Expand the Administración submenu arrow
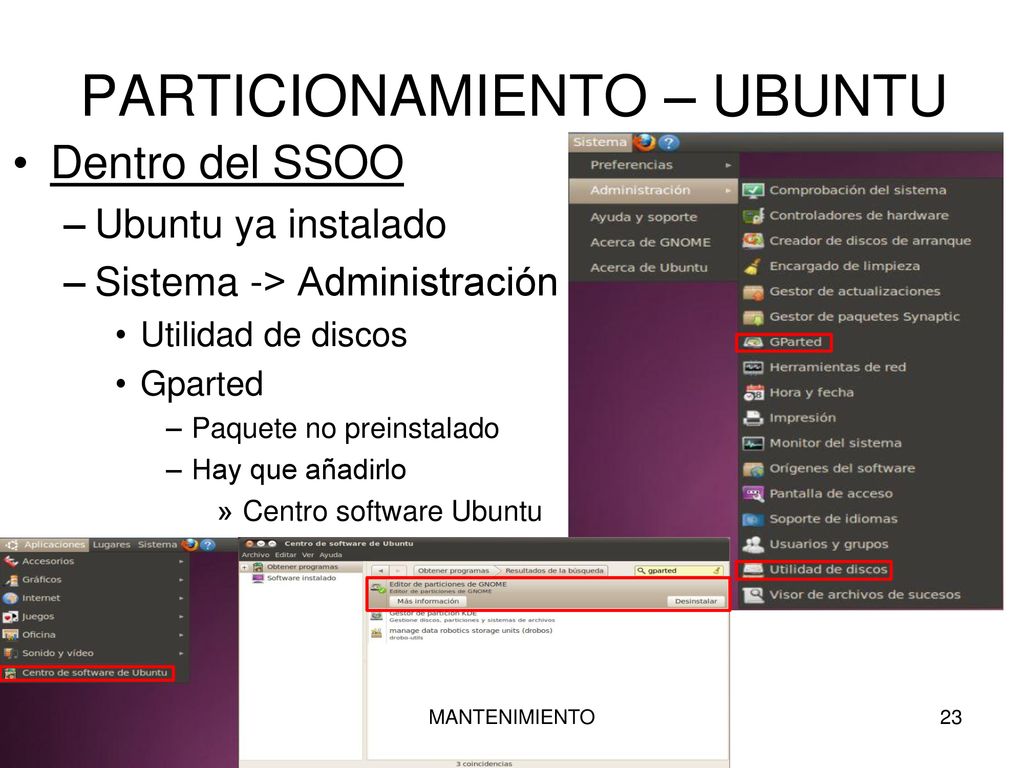Screen dimensions: 1024x768 (728, 191)
